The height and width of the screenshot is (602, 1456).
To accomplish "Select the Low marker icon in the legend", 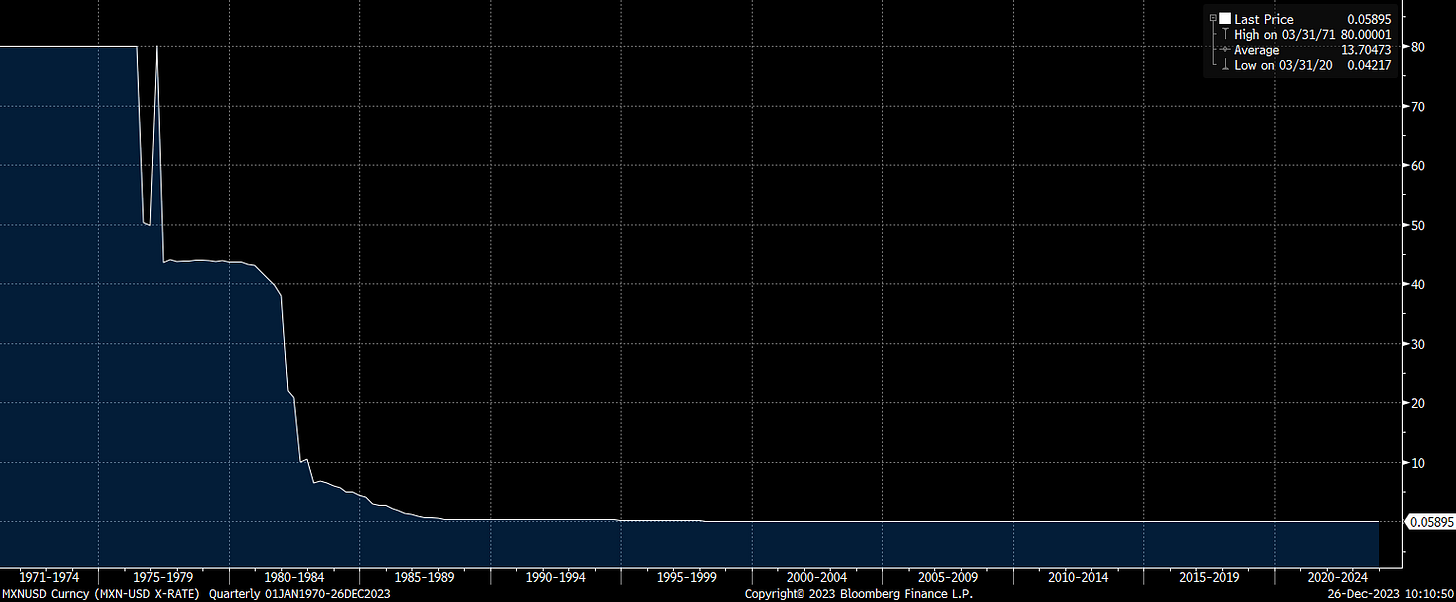I will 1224,64.
